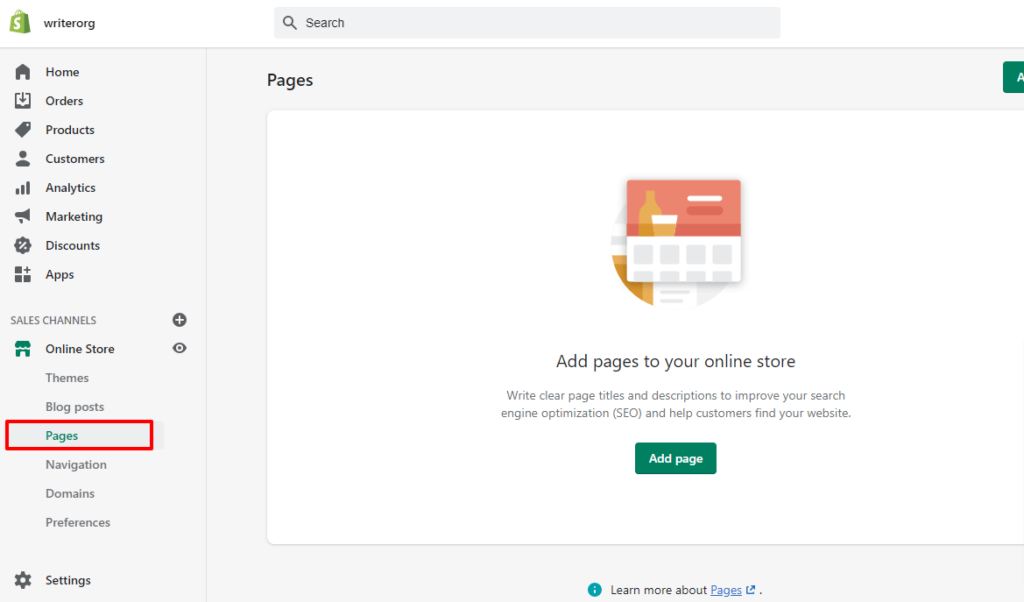Click the Shopify logo
The height and width of the screenshot is (602, 1024).
(19, 21)
